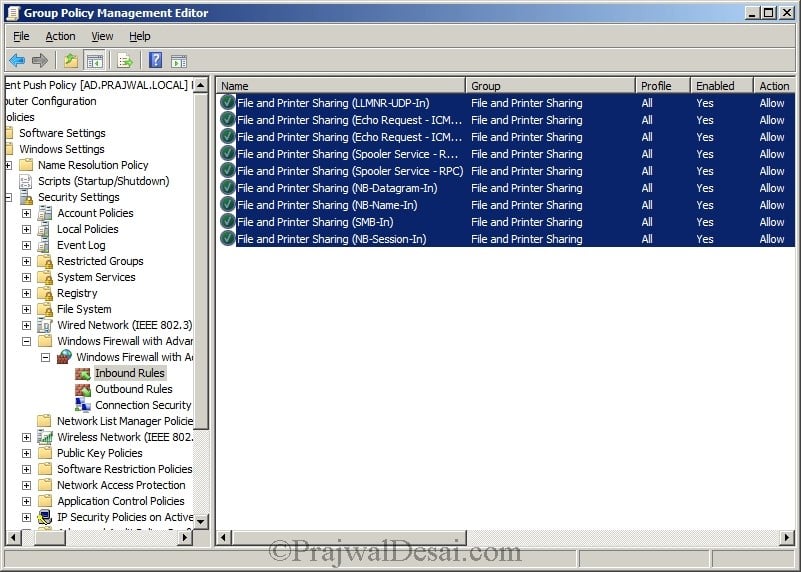Screen dimensions: 801x572
Task: Select the Connection Security tree item
Action: (143, 405)
